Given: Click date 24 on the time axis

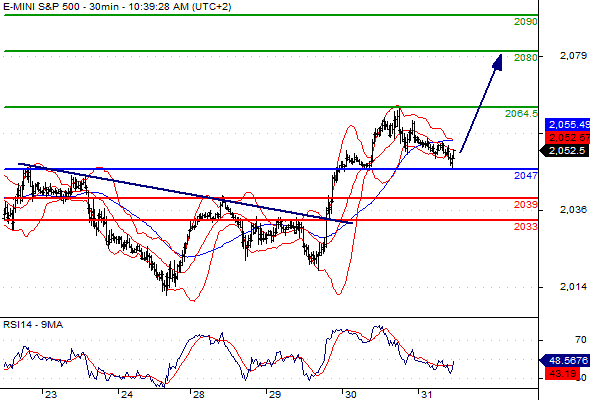Looking at the screenshot, I should (127, 395).
